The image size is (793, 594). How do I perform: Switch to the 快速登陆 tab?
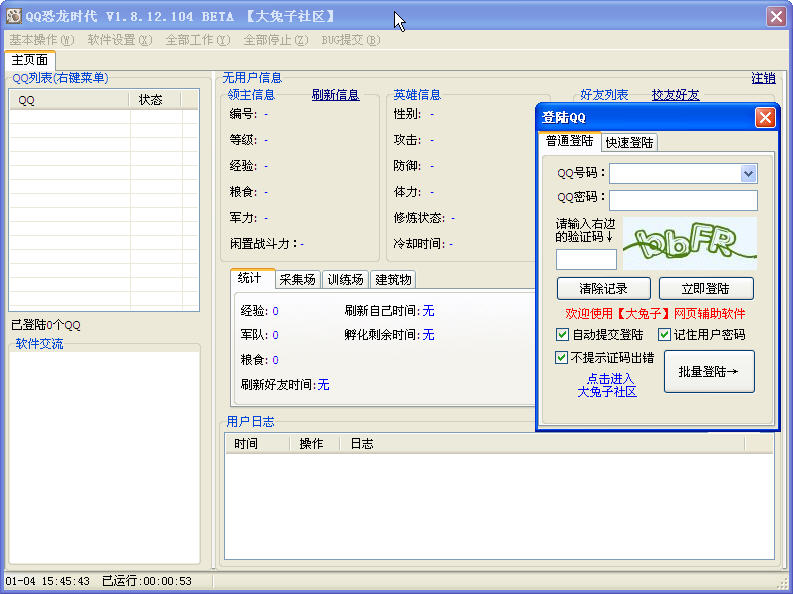629,143
